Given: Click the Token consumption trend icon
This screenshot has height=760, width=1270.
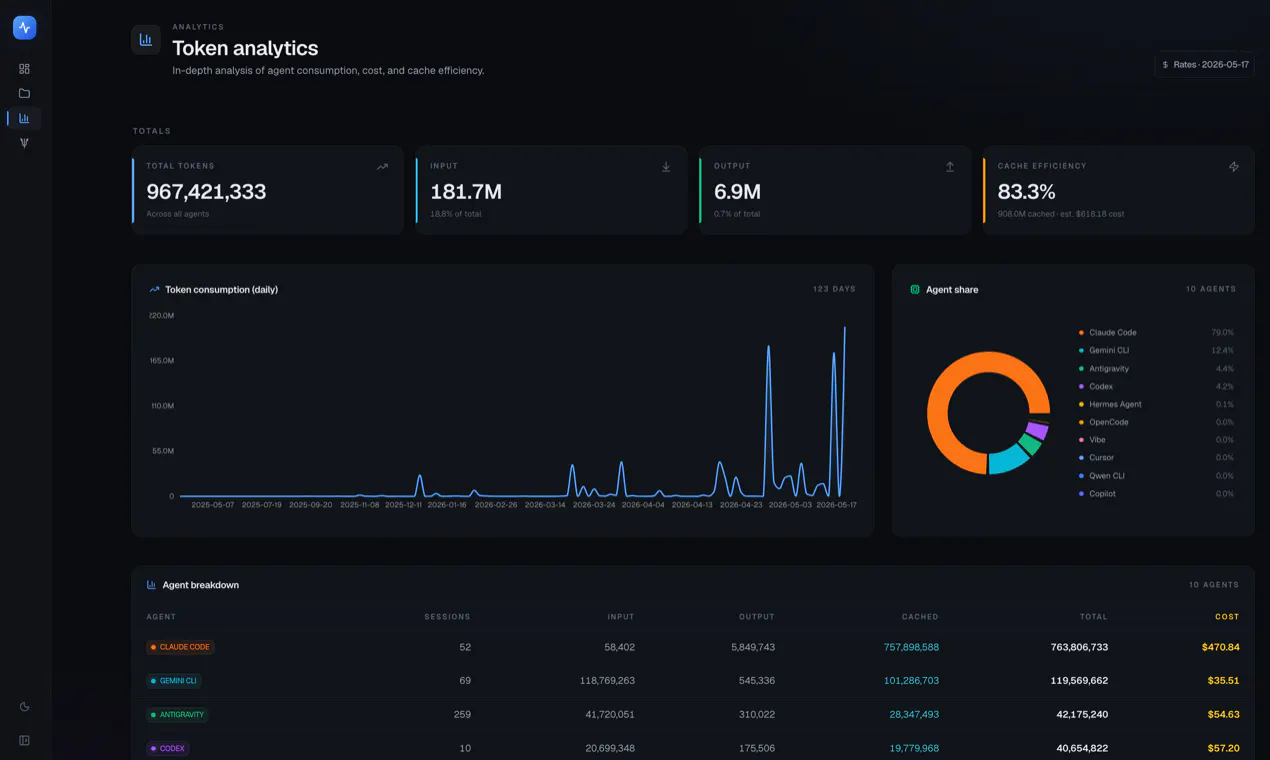Looking at the screenshot, I should [154, 290].
